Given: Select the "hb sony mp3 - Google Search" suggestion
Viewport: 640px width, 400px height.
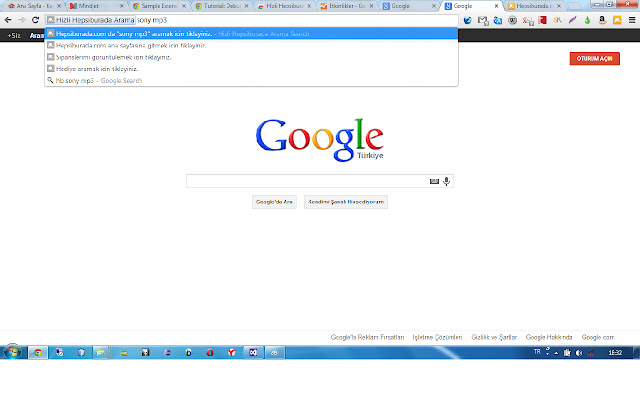Looking at the screenshot, I should click(251, 80).
